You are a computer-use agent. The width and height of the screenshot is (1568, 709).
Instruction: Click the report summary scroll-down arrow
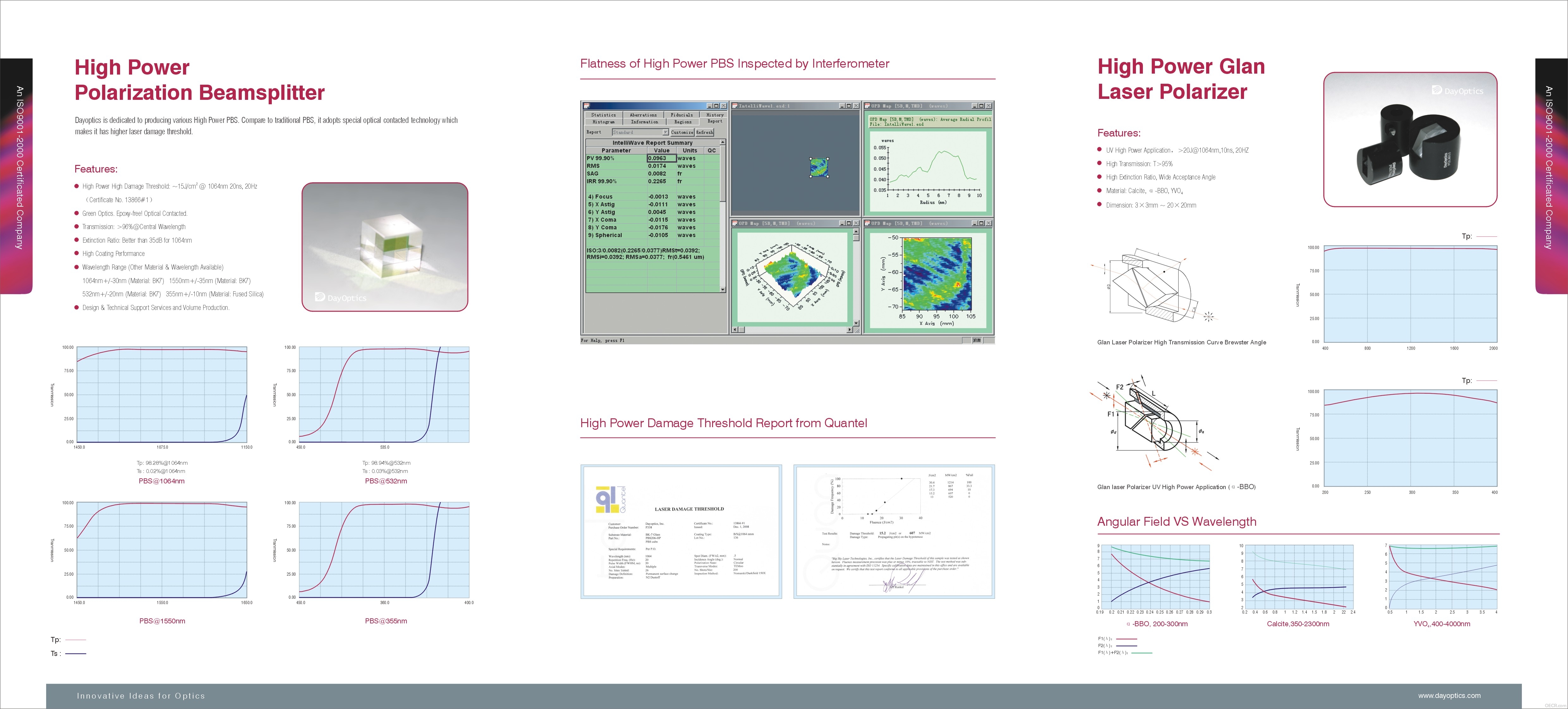click(x=723, y=290)
